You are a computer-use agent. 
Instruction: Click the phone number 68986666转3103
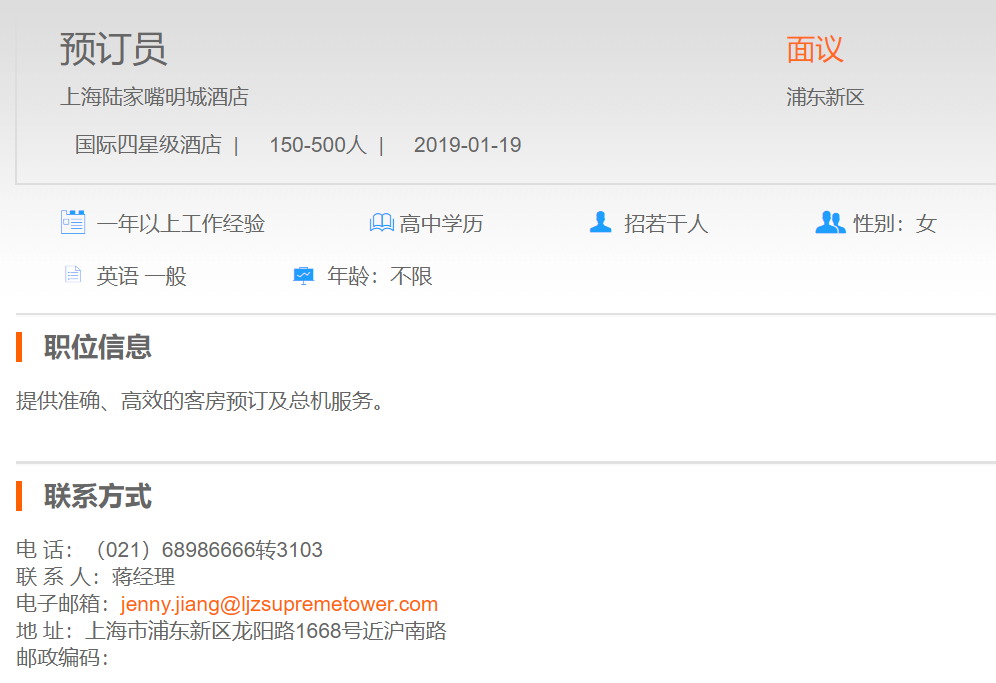(241, 550)
